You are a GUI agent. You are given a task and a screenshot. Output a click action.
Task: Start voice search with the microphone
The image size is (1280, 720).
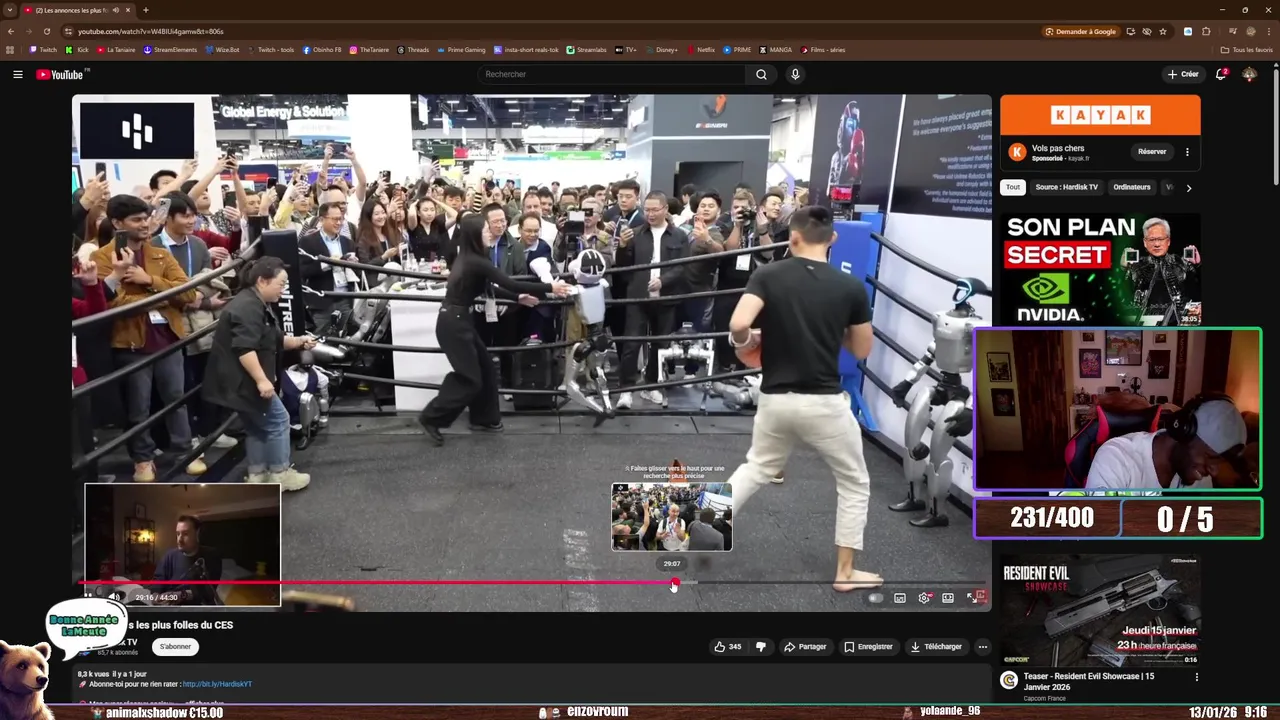[795, 74]
